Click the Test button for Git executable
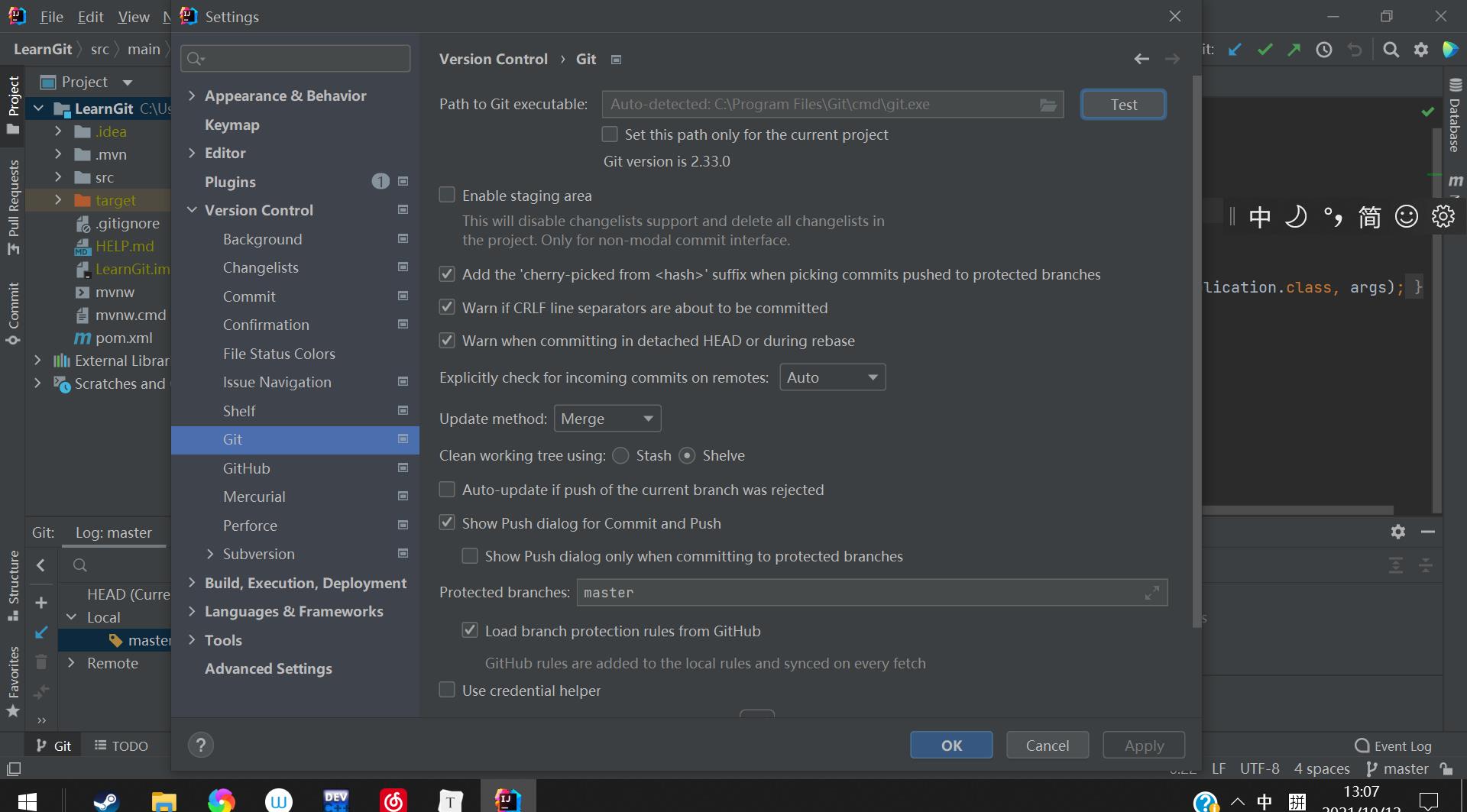The image size is (1467, 812). [1123, 105]
